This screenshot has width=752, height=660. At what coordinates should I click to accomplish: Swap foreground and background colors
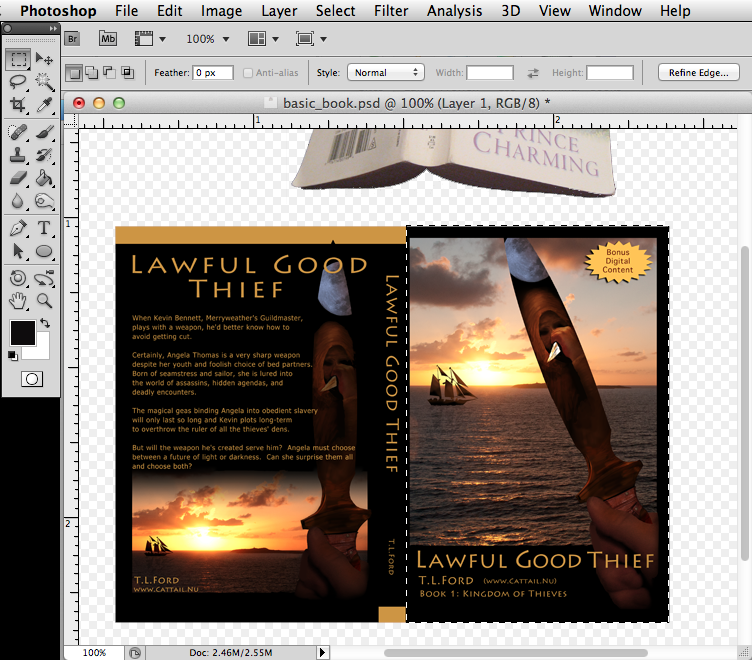click(x=45, y=323)
